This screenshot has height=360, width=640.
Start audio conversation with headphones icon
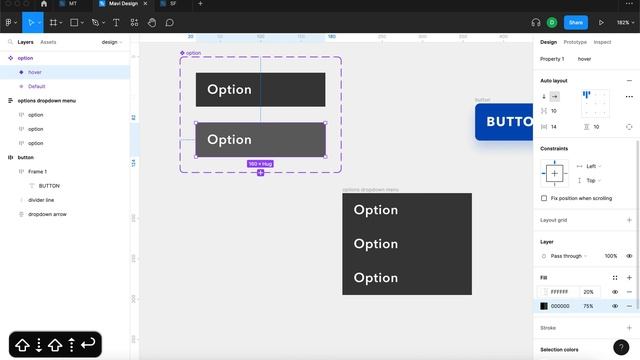coord(536,22)
